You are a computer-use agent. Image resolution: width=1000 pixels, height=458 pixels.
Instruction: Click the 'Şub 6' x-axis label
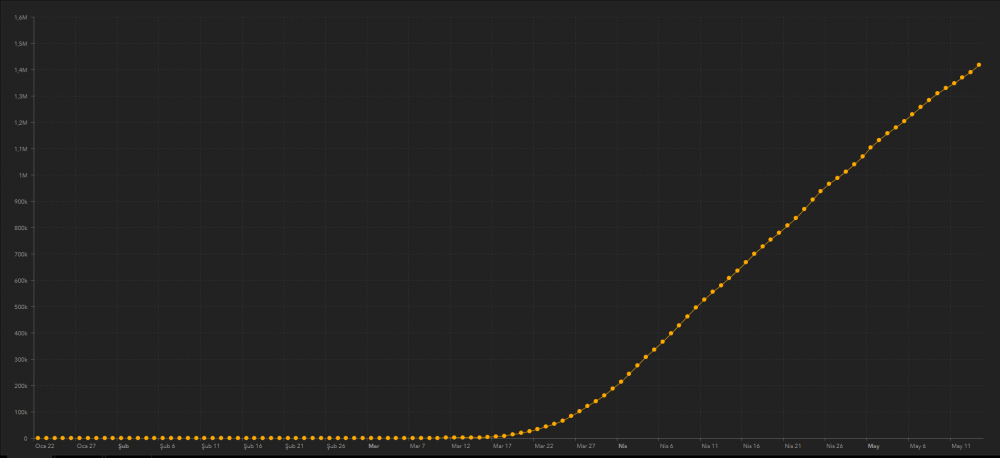[167, 447]
